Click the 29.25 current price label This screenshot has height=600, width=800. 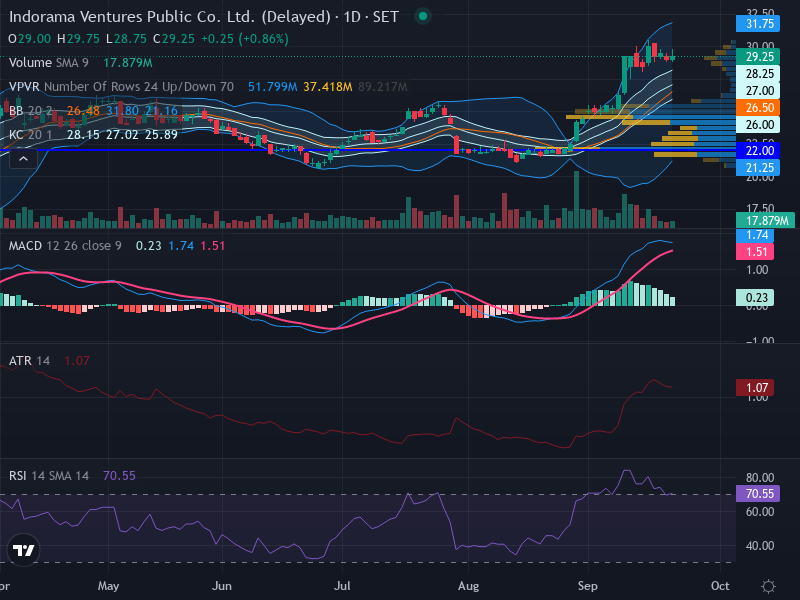(x=758, y=57)
